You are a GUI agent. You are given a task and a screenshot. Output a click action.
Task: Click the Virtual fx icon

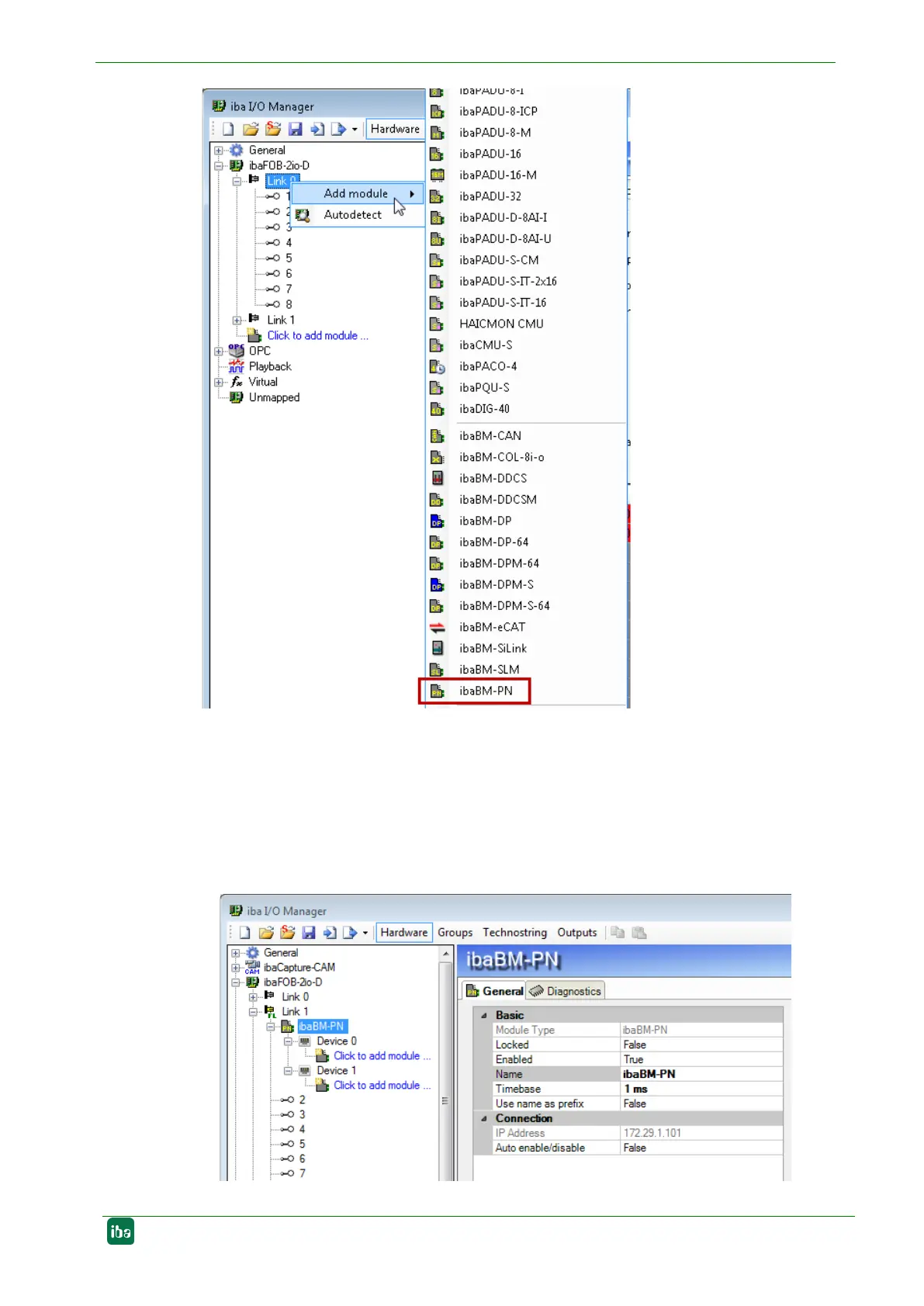pyautogui.click(x=236, y=382)
